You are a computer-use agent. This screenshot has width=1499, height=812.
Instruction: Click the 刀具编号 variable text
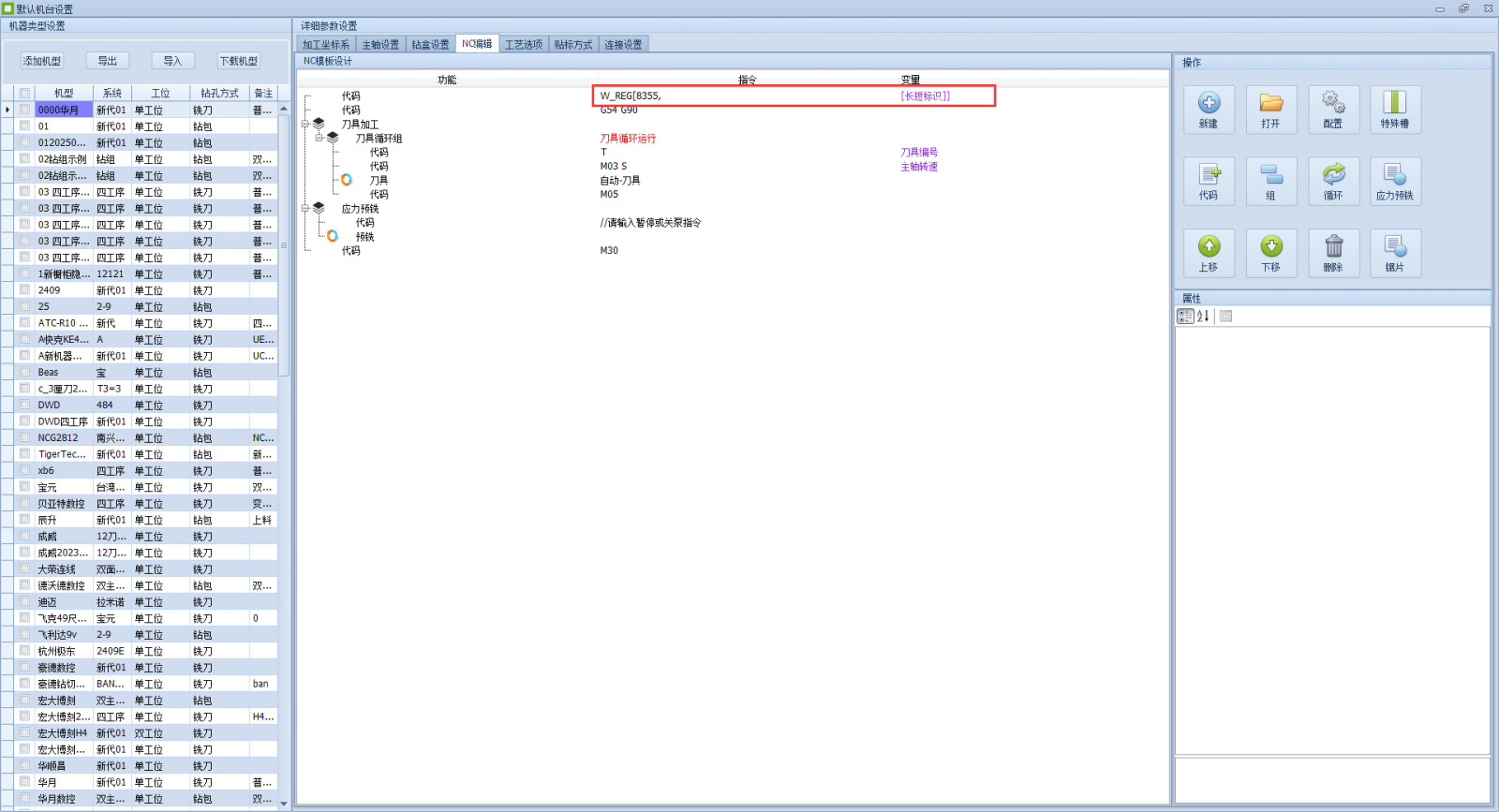(919, 152)
